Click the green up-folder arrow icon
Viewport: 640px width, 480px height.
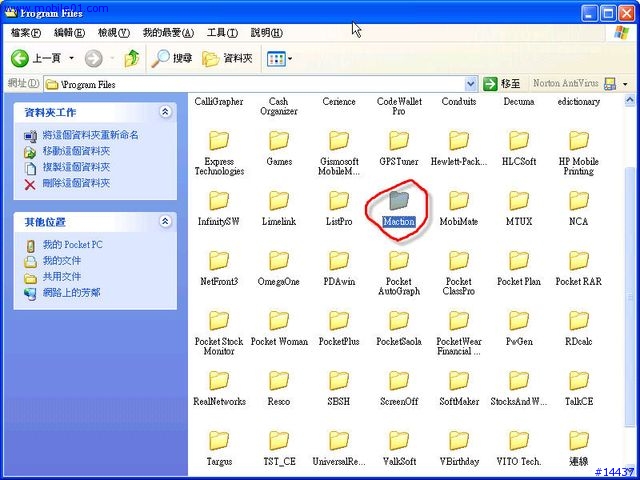tap(131, 59)
